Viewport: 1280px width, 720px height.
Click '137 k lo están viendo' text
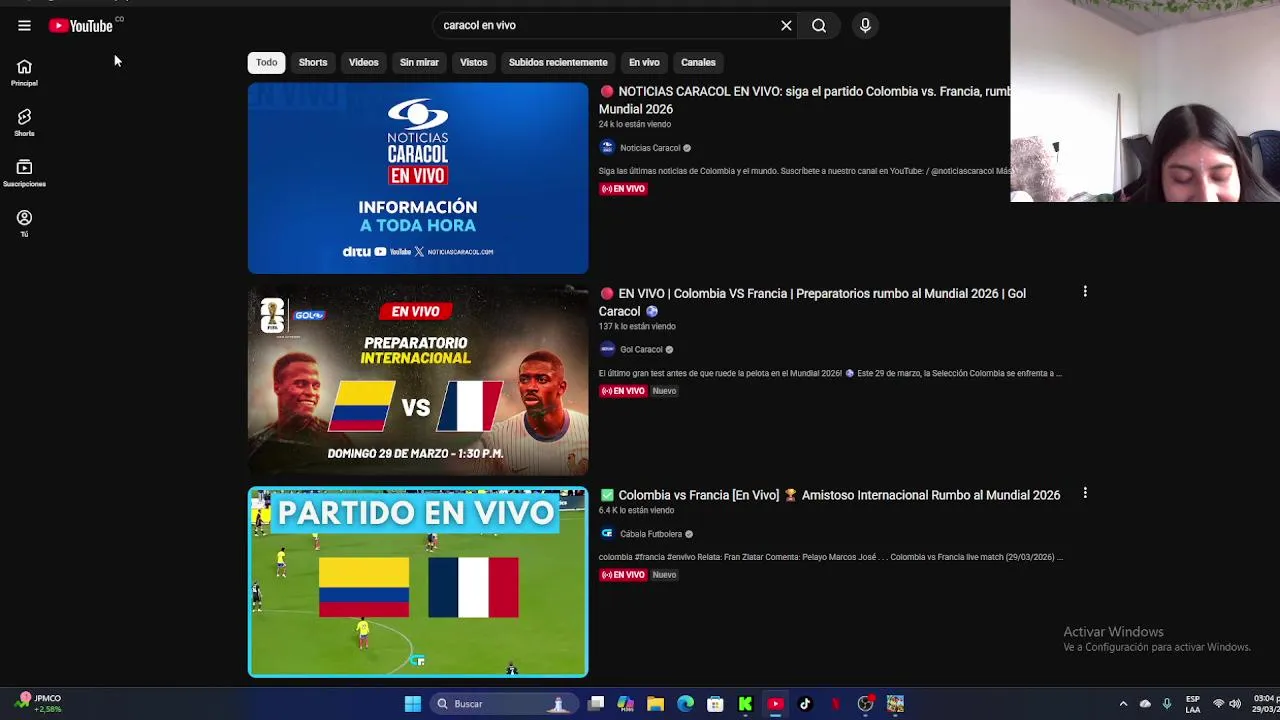point(637,326)
